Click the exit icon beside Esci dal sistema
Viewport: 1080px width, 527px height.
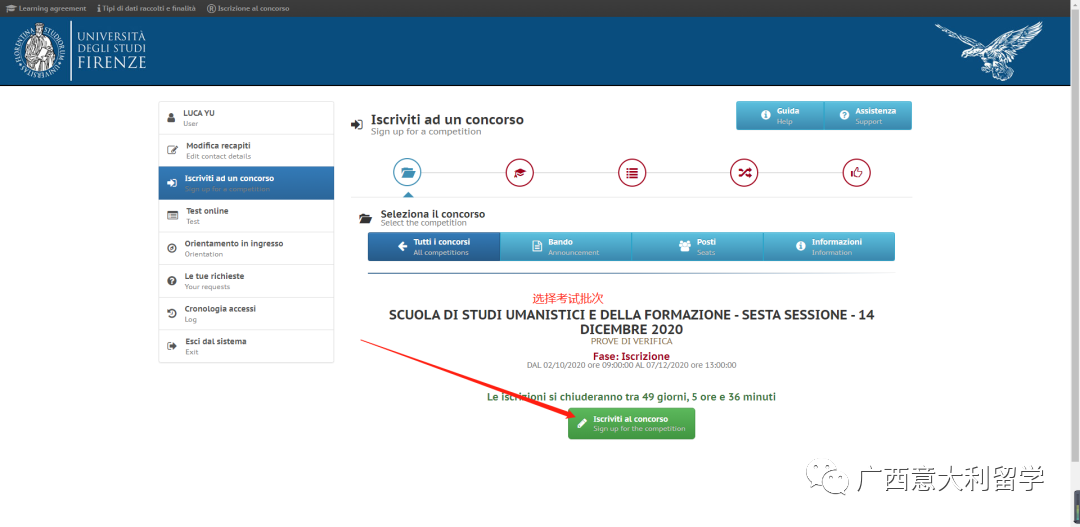click(x=172, y=346)
